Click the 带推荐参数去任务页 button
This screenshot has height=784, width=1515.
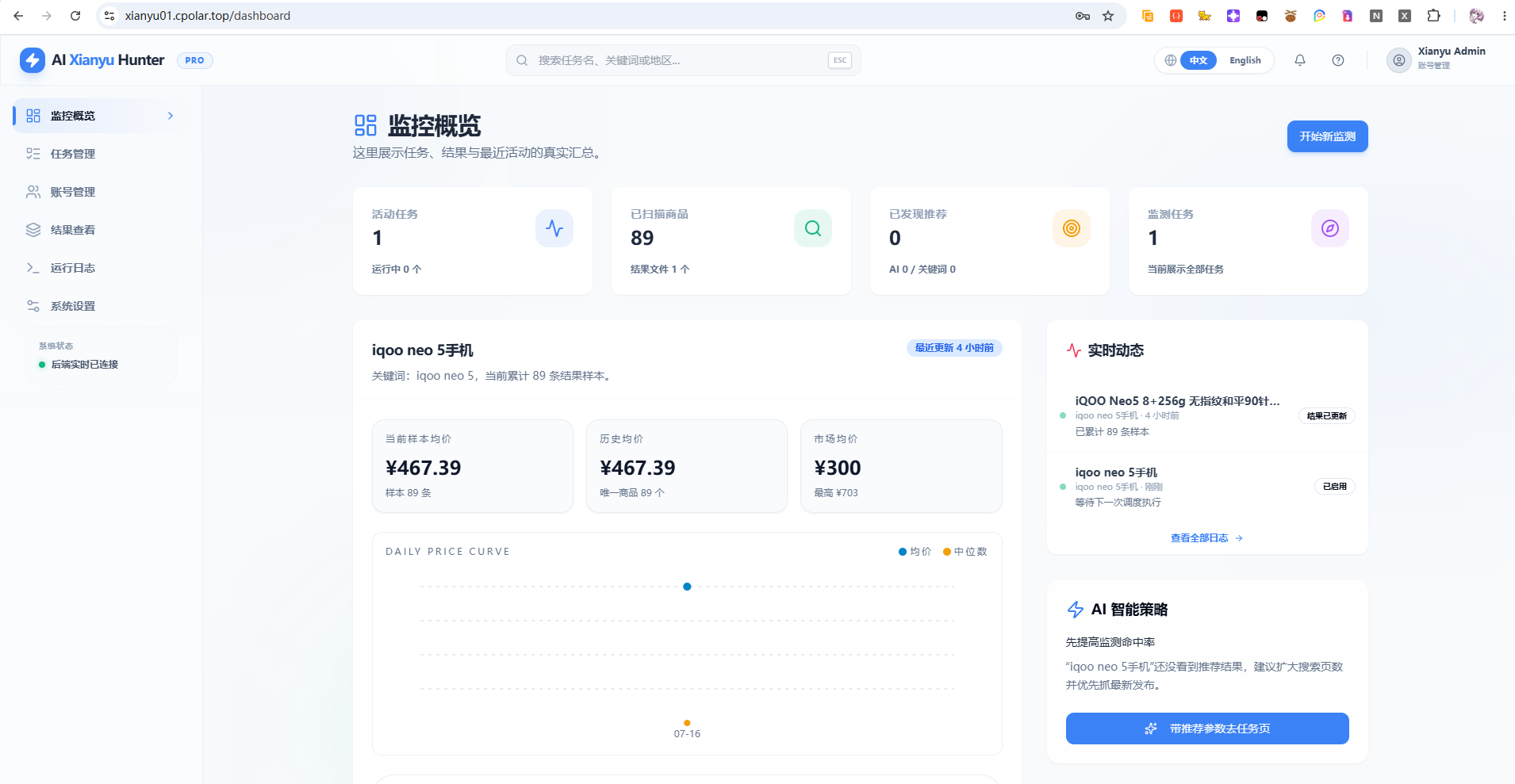coord(1207,729)
